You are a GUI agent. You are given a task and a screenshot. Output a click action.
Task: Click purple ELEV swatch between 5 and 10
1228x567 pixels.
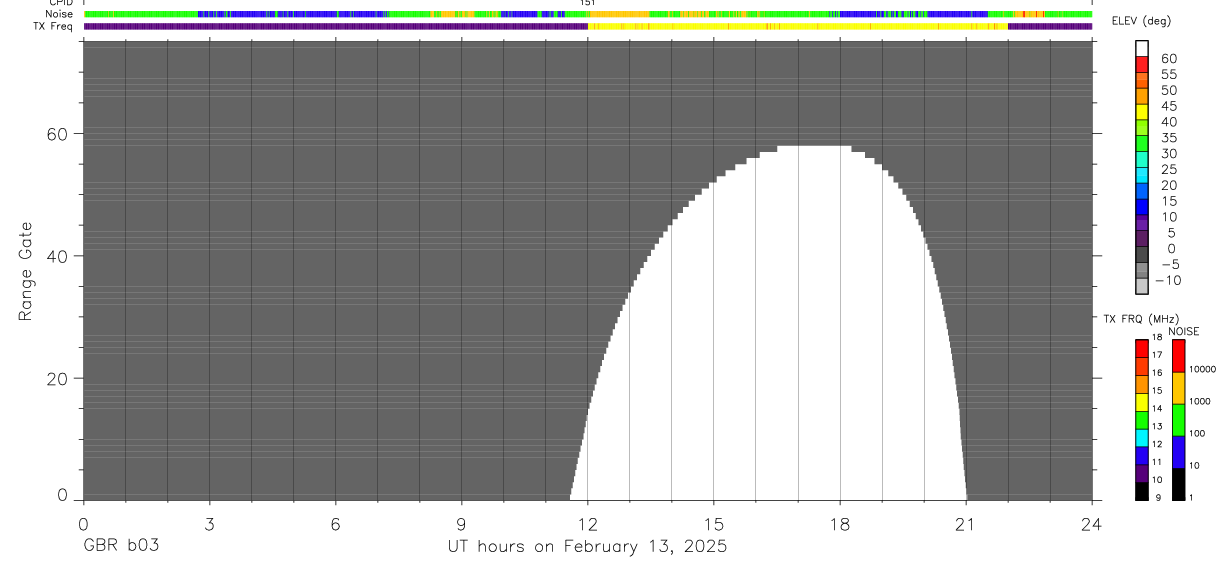click(1141, 223)
